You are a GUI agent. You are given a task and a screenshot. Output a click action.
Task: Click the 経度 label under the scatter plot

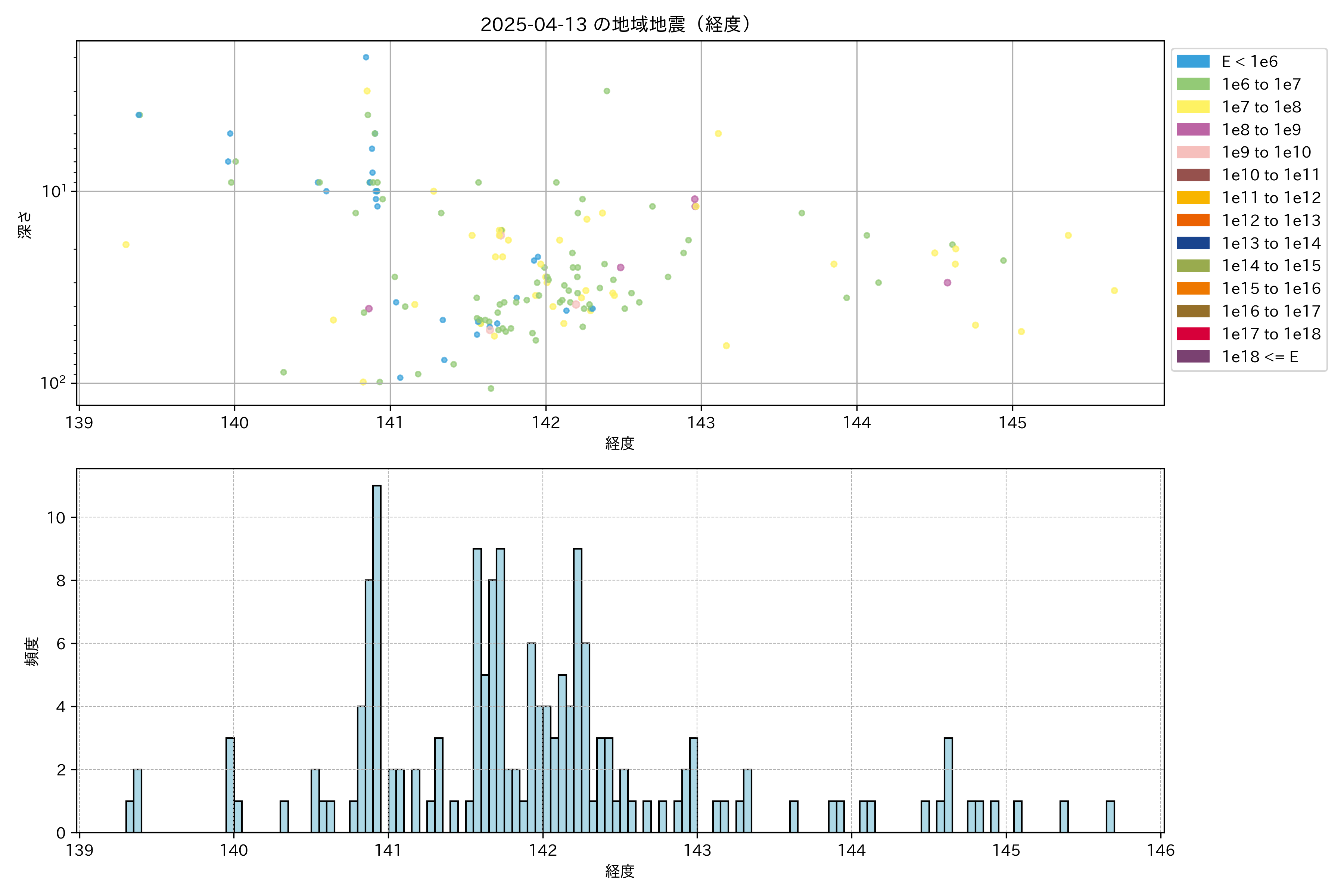[x=620, y=444]
